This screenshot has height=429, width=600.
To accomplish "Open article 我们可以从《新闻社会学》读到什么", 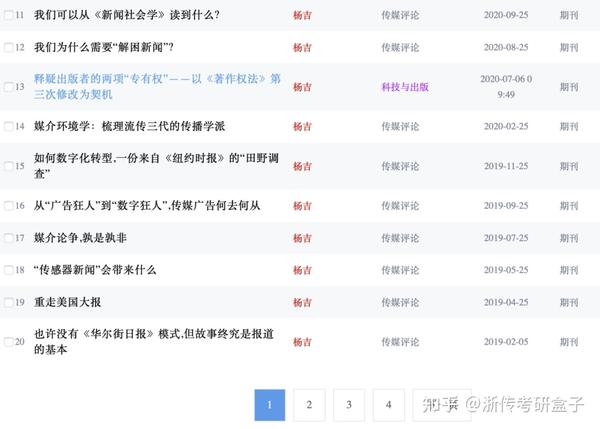I will [x=127, y=15].
